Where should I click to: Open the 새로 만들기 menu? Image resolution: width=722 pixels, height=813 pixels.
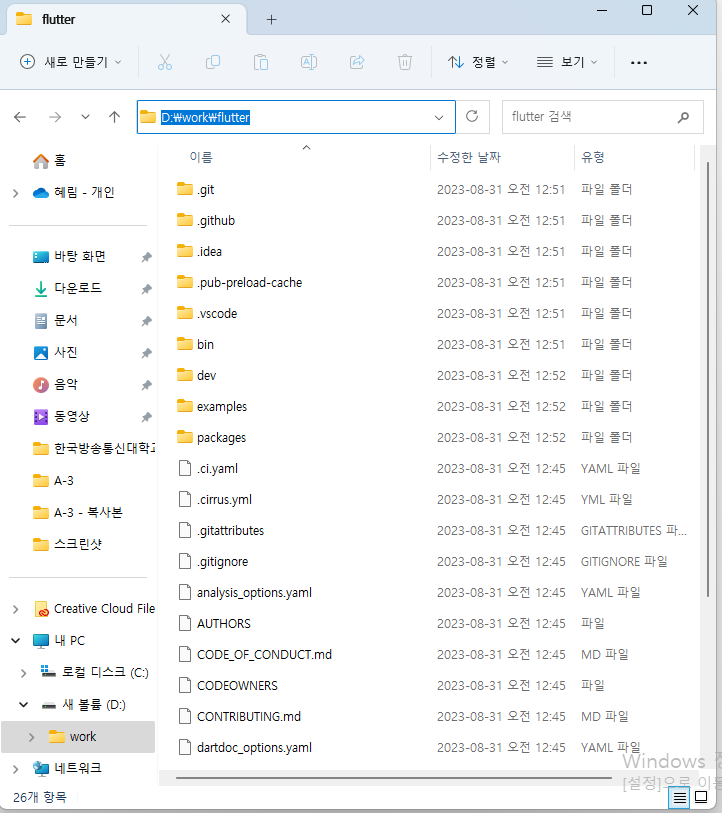tap(71, 62)
